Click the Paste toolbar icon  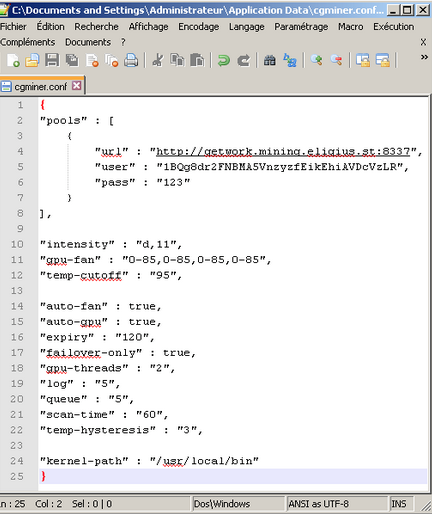pyautogui.click(x=197, y=60)
